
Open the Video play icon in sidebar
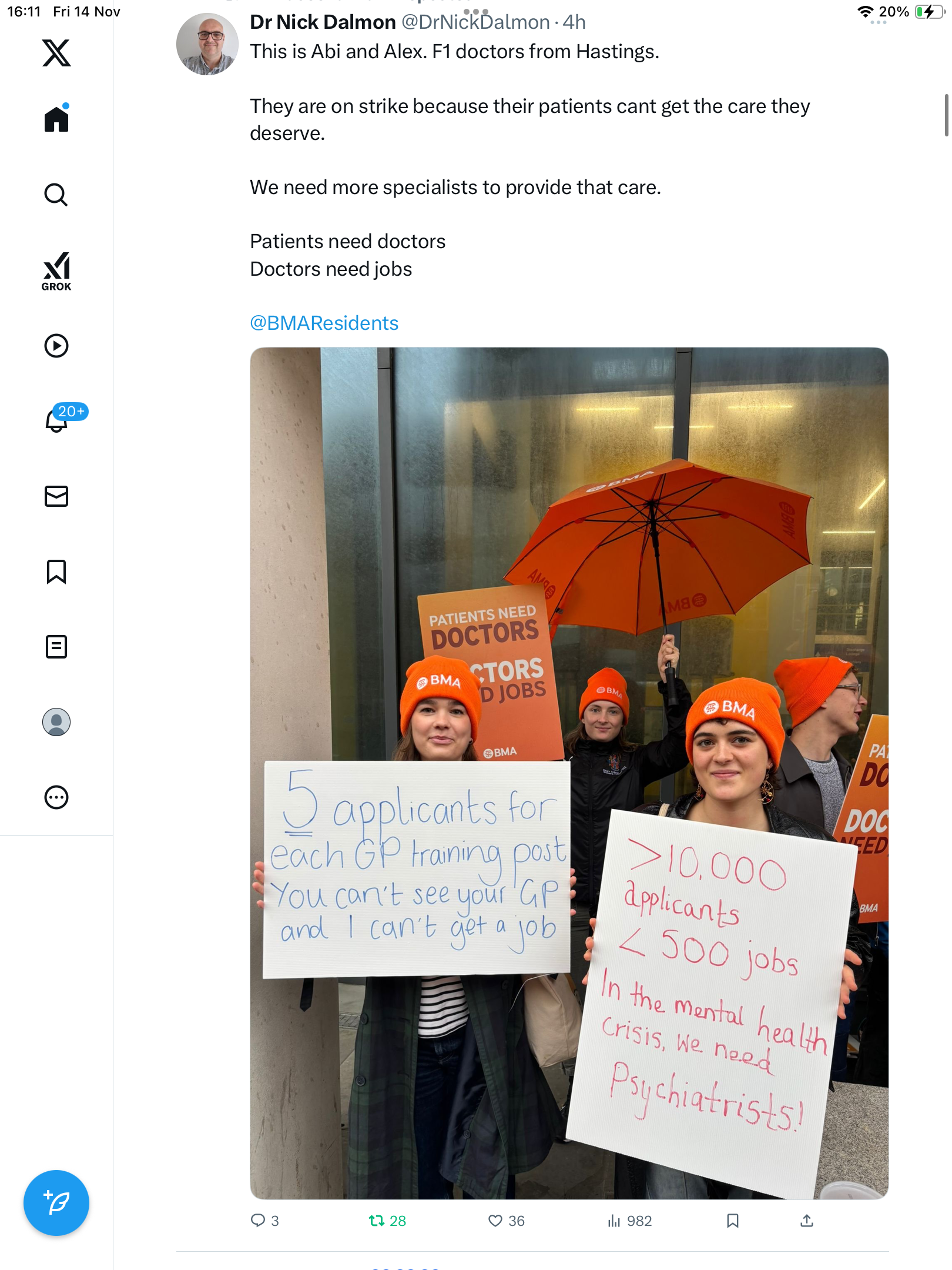point(56,346)
